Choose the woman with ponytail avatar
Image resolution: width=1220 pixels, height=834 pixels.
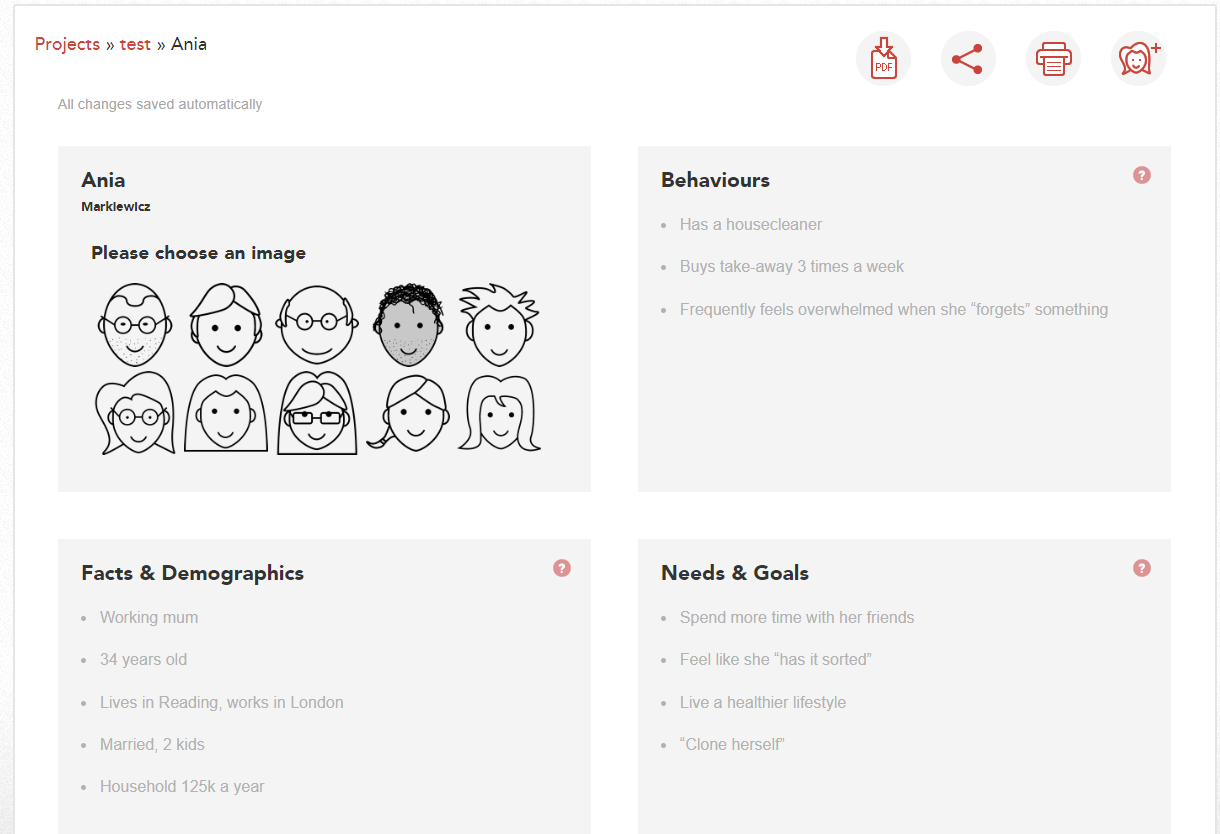click(411, 414)
